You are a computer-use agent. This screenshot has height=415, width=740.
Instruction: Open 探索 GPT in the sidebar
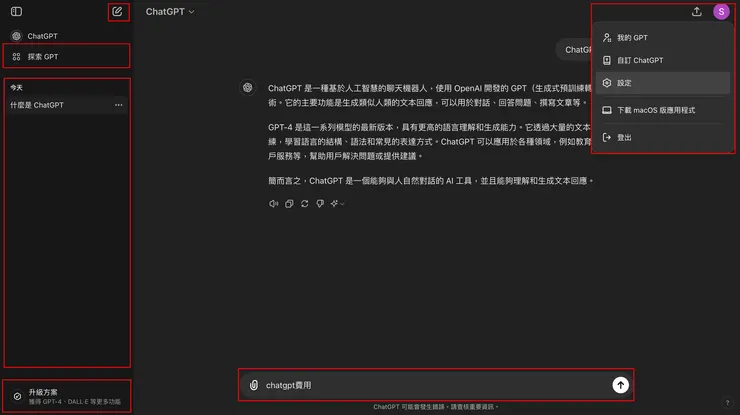coord(66,57)
